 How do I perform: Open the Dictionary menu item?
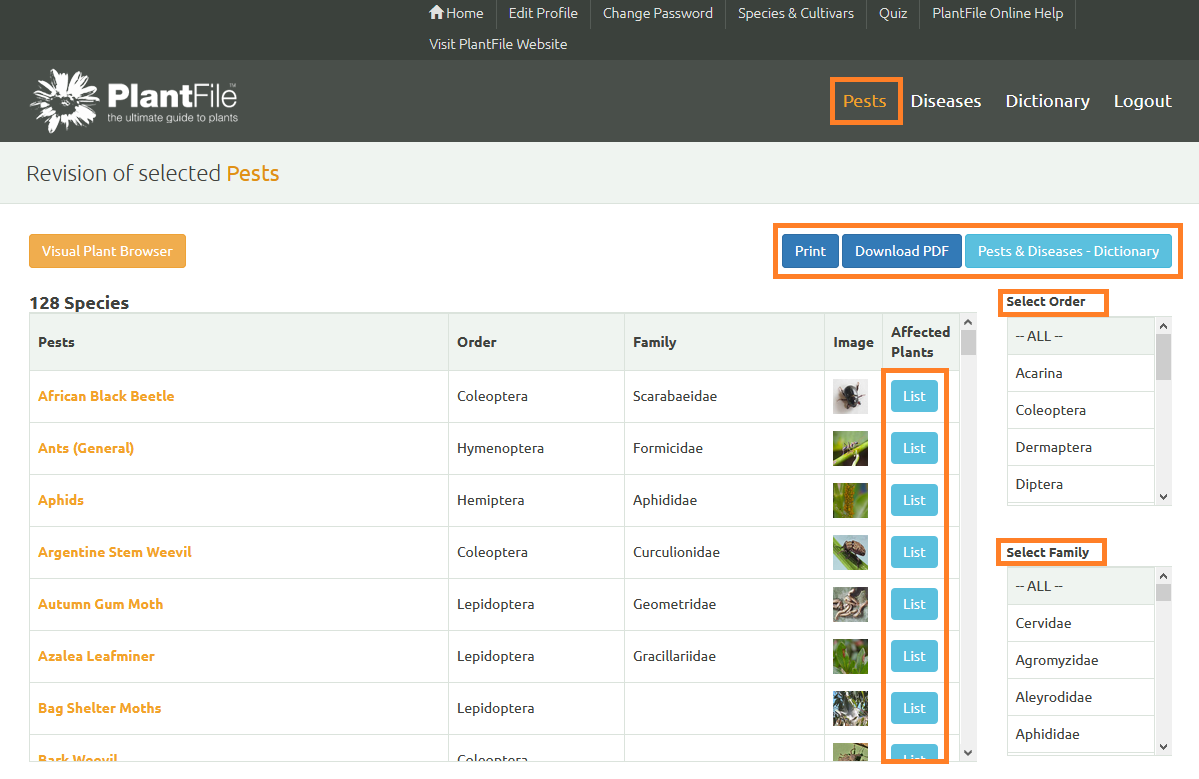[1047, 101]
